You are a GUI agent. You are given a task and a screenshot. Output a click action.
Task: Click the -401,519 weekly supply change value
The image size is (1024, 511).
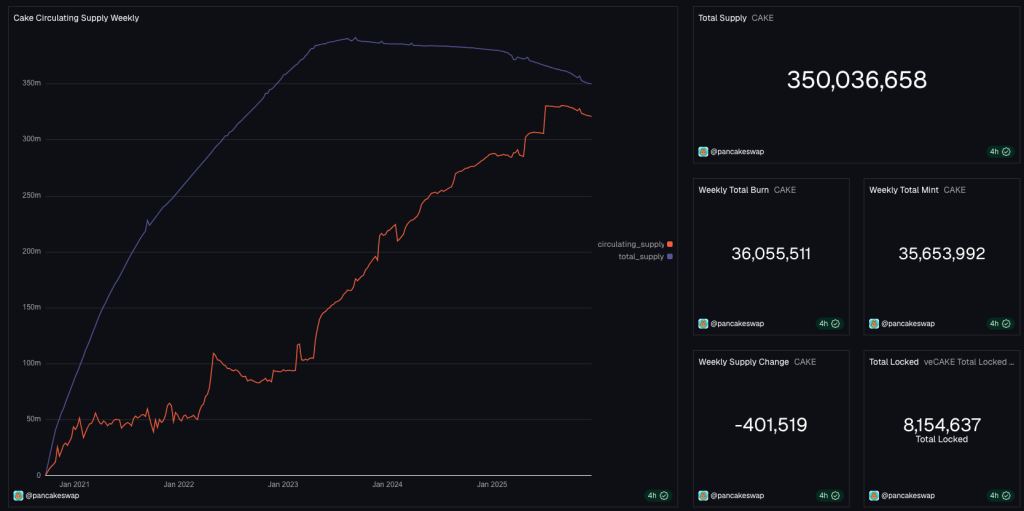coord(771,425)
